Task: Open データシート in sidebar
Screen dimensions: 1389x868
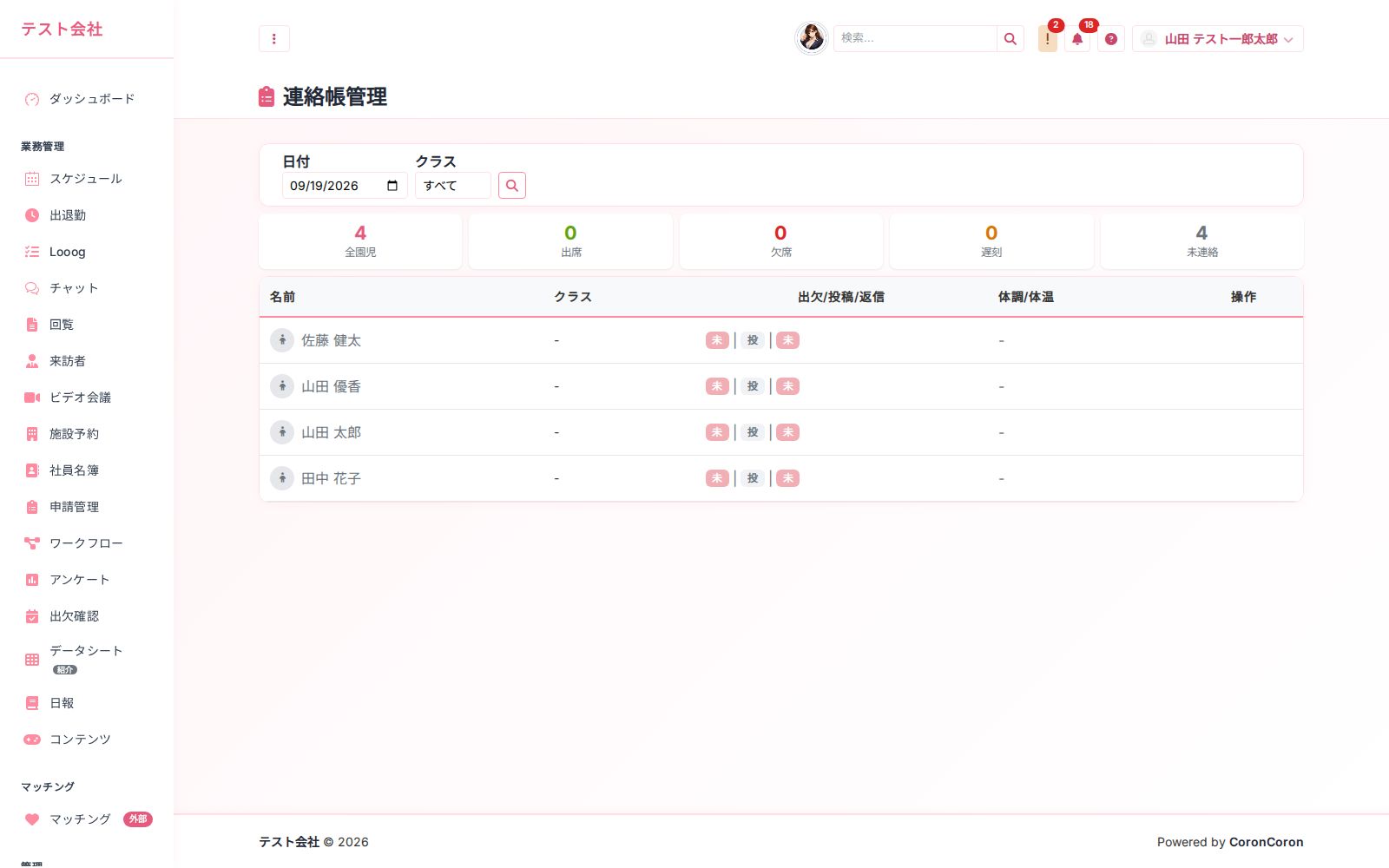Action: 87,660
